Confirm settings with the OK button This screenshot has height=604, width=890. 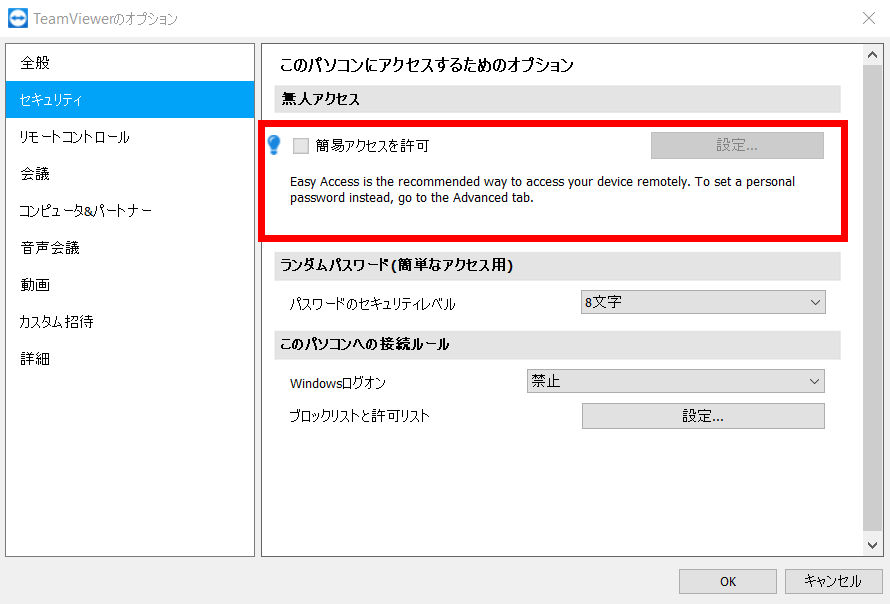728,581
